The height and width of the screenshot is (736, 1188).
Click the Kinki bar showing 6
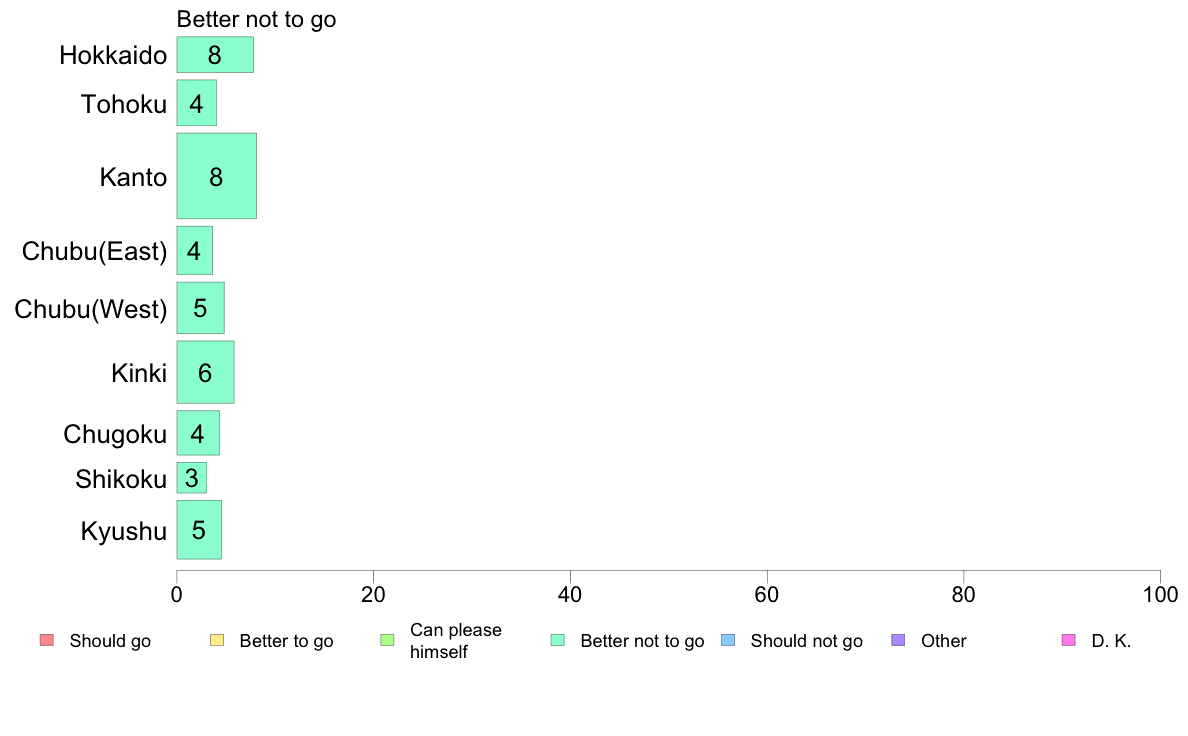[x=205, y=372]
